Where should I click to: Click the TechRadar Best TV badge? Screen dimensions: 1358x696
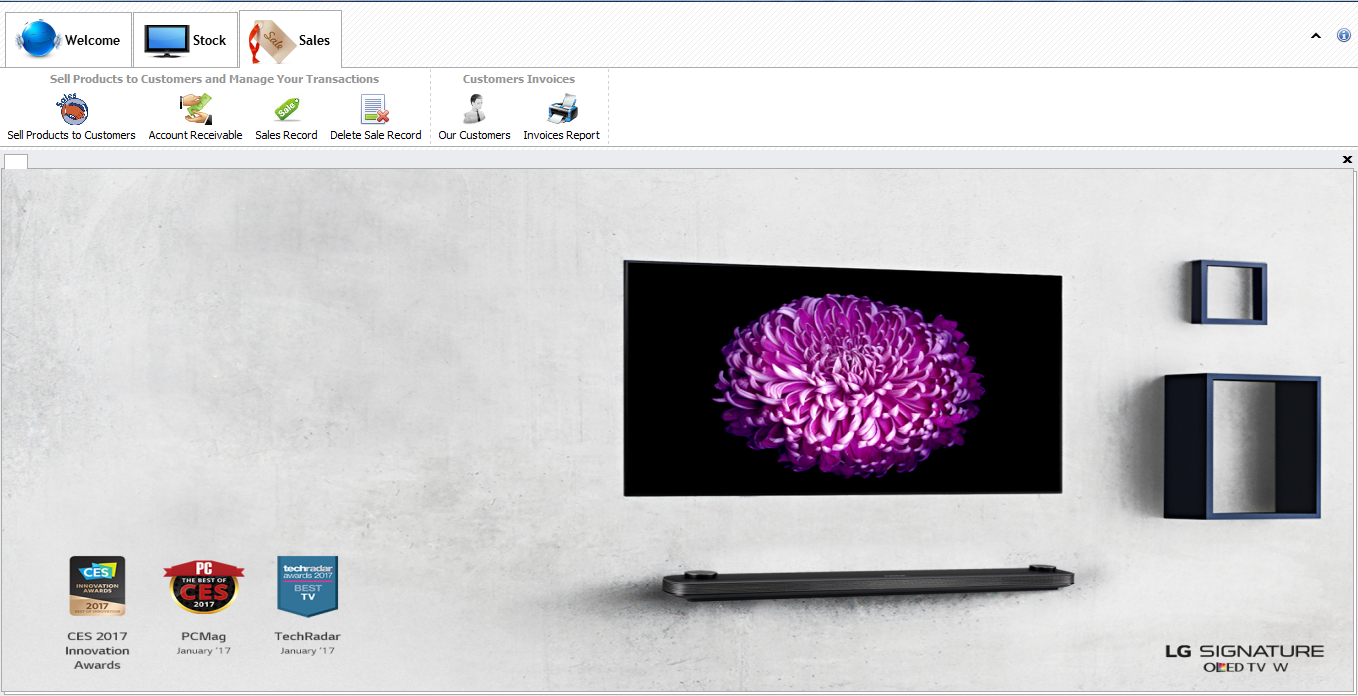[x=307, y=586]
